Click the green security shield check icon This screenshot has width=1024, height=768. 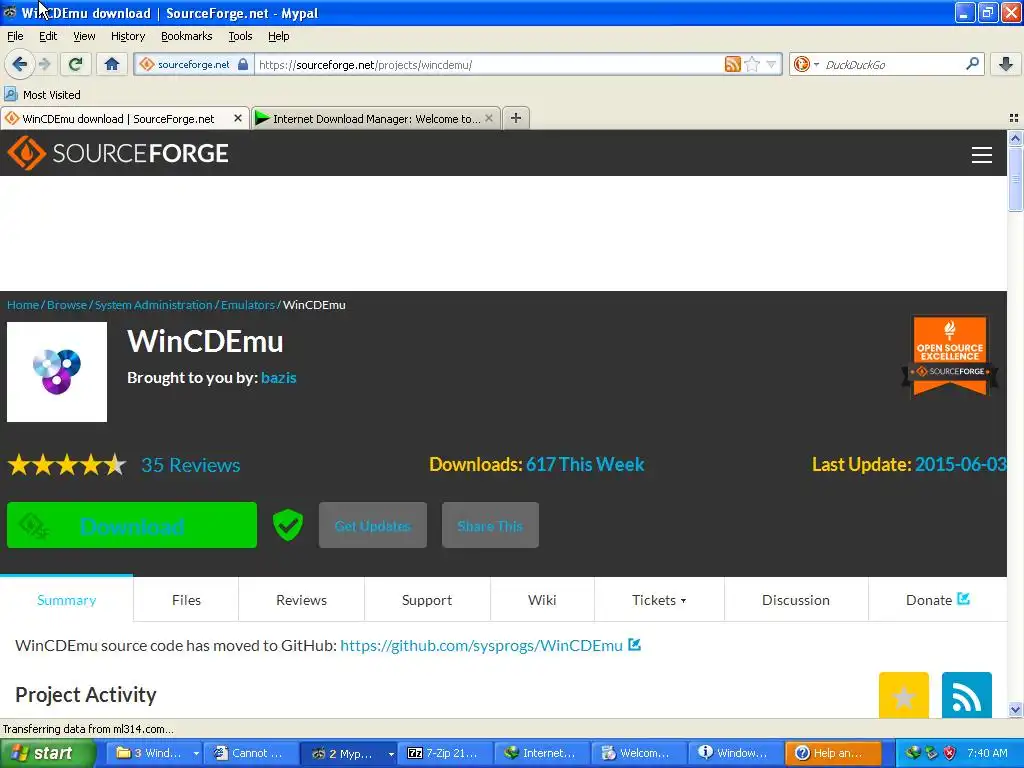tap(287, 524)
